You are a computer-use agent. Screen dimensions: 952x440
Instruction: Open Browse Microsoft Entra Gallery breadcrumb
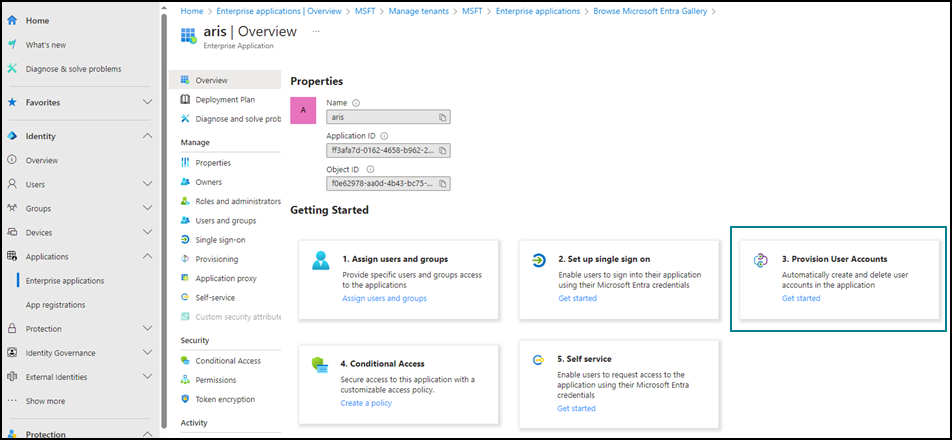click(x=651, y=11)
